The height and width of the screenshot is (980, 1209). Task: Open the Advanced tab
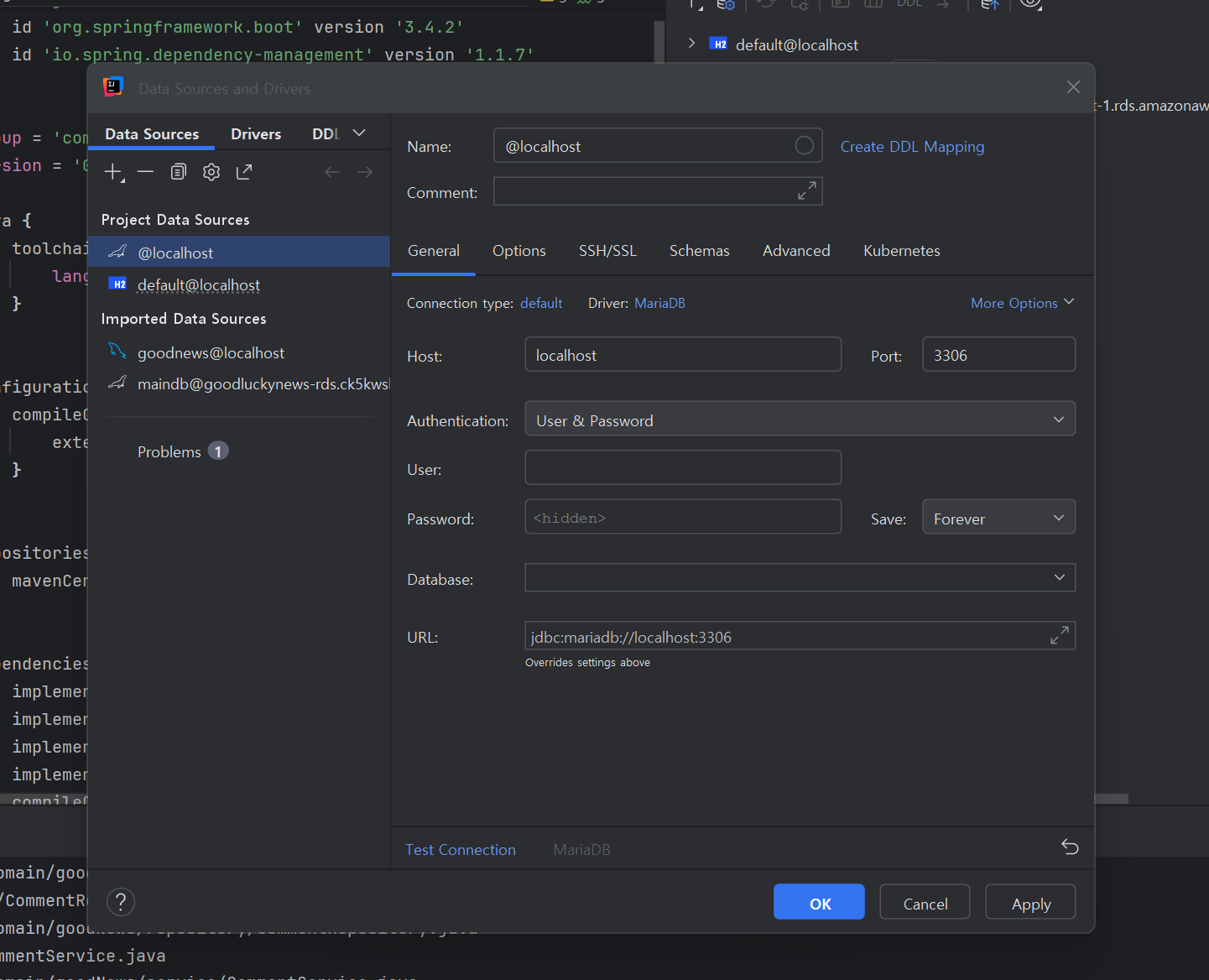coord(796,251)
